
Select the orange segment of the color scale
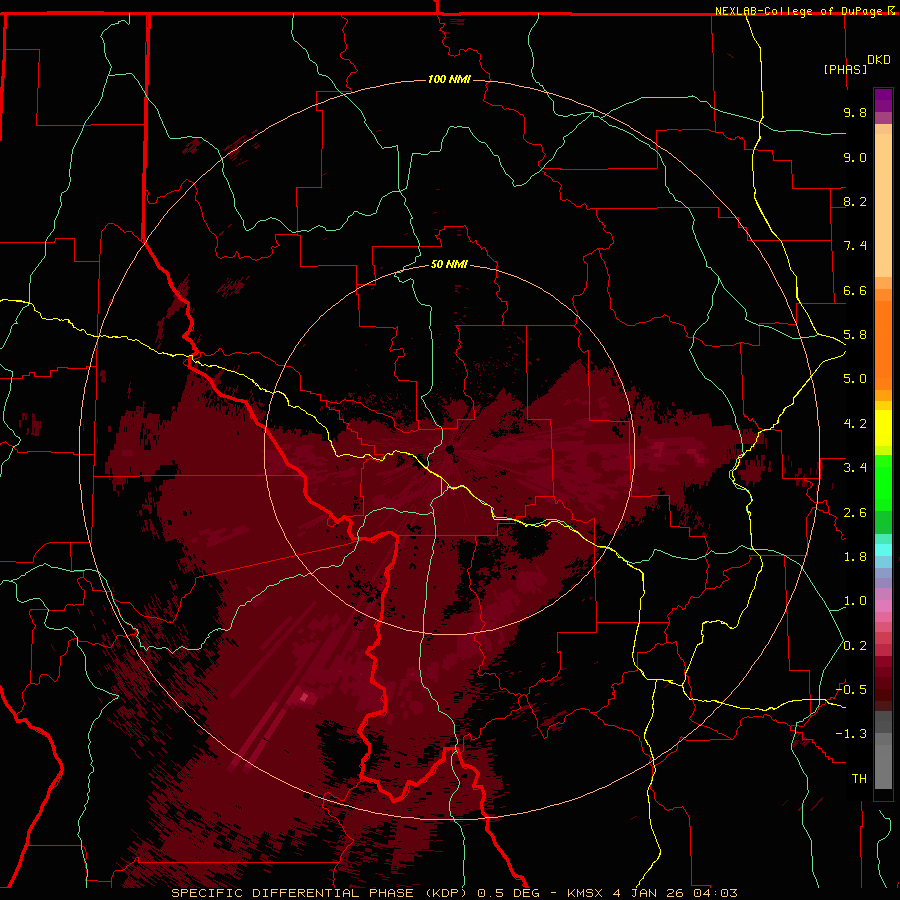[883, 345]
